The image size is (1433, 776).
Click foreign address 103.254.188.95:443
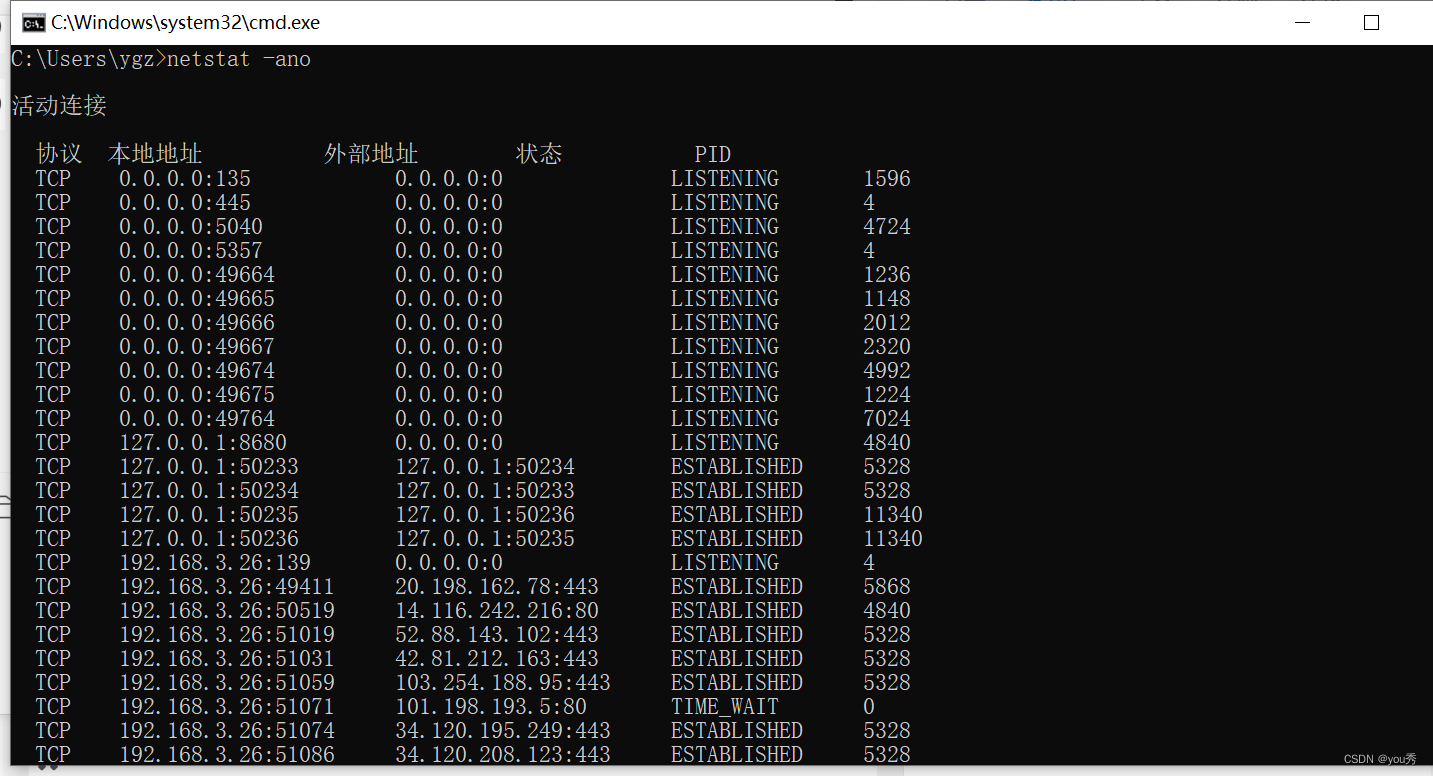click(503, 683)
